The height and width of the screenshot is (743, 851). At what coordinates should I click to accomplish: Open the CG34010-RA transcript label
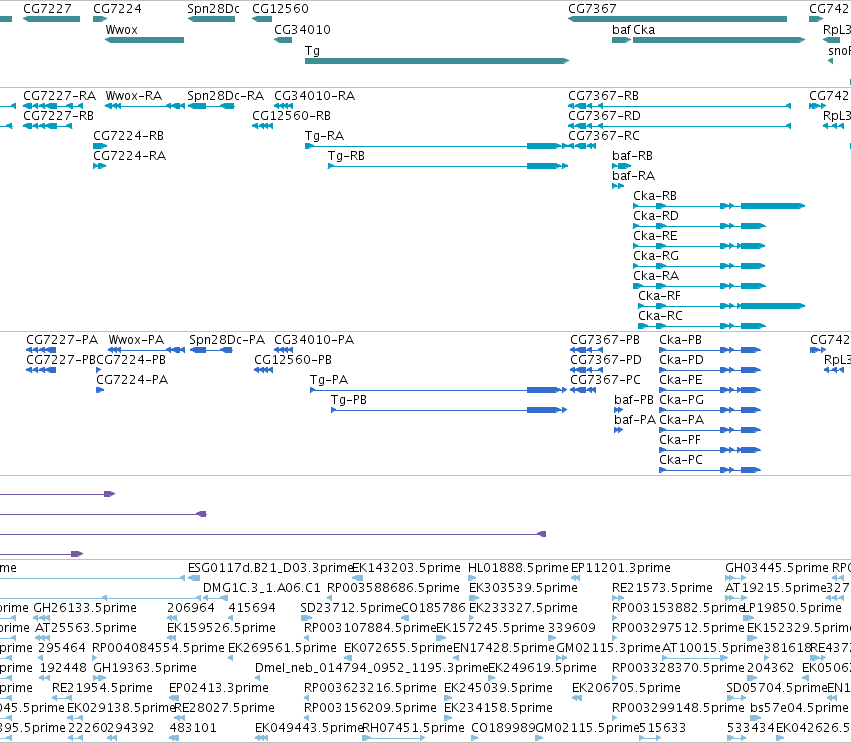315,96
